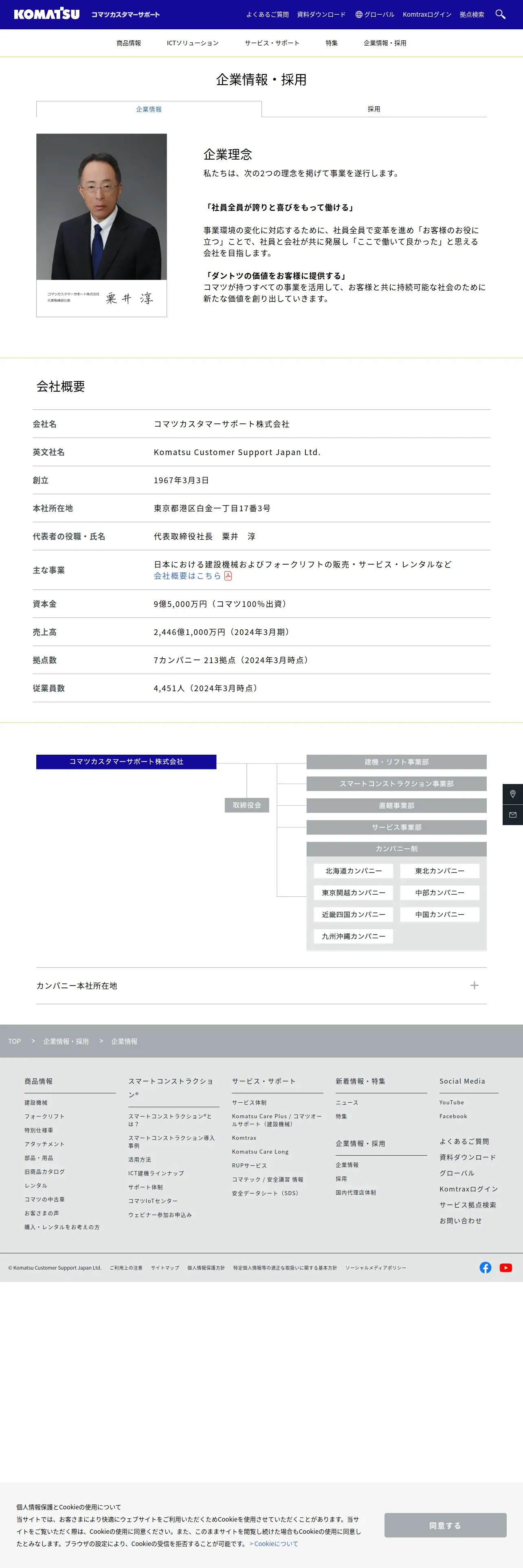Open the Cookieについて link
Image resolution: width=523 pixels, height=1568 pixels.
coord(273,1544)
